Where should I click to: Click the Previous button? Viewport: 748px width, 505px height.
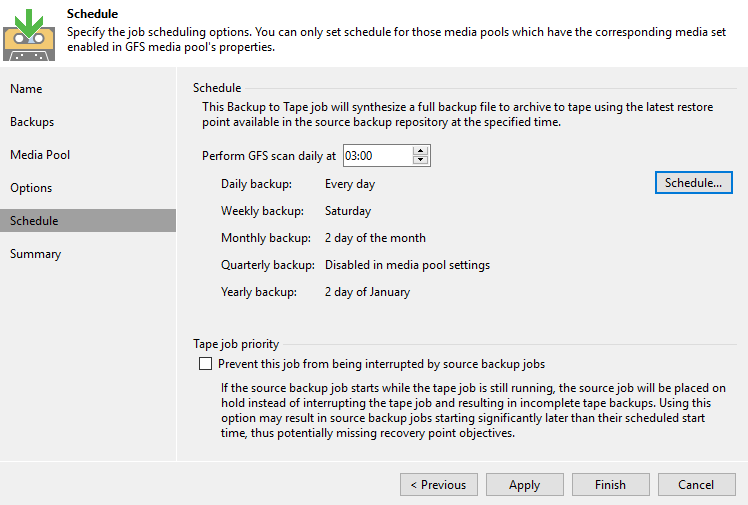coord(438,485)
